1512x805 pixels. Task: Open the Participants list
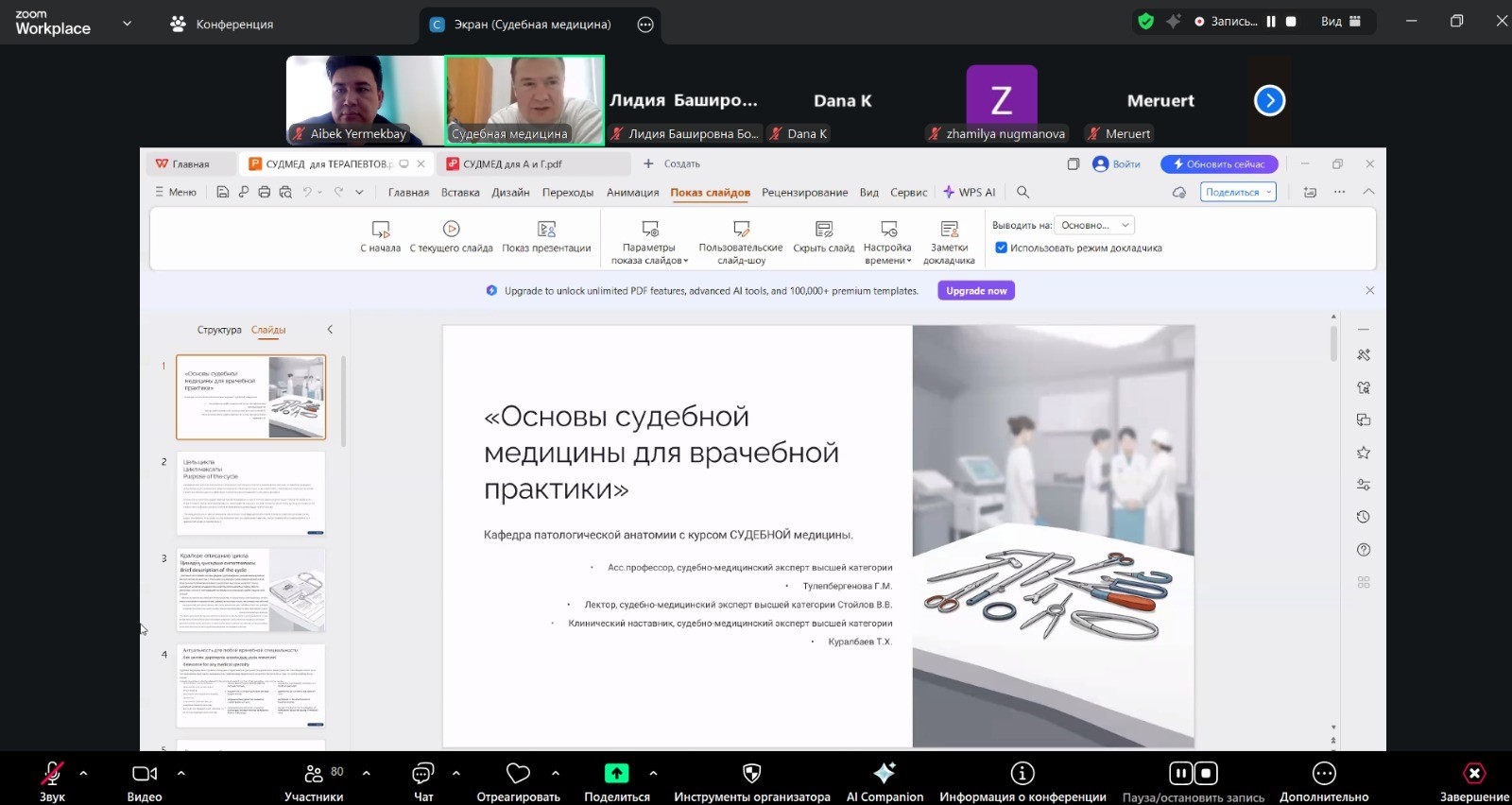coord(314,775)
